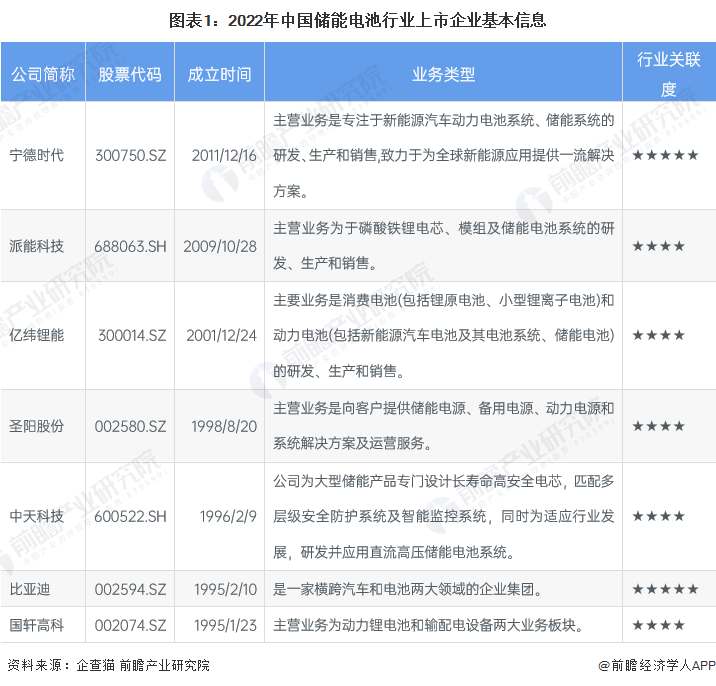Click the 行业关联度 column header
The image size is (716, 686).
(668, 75)
